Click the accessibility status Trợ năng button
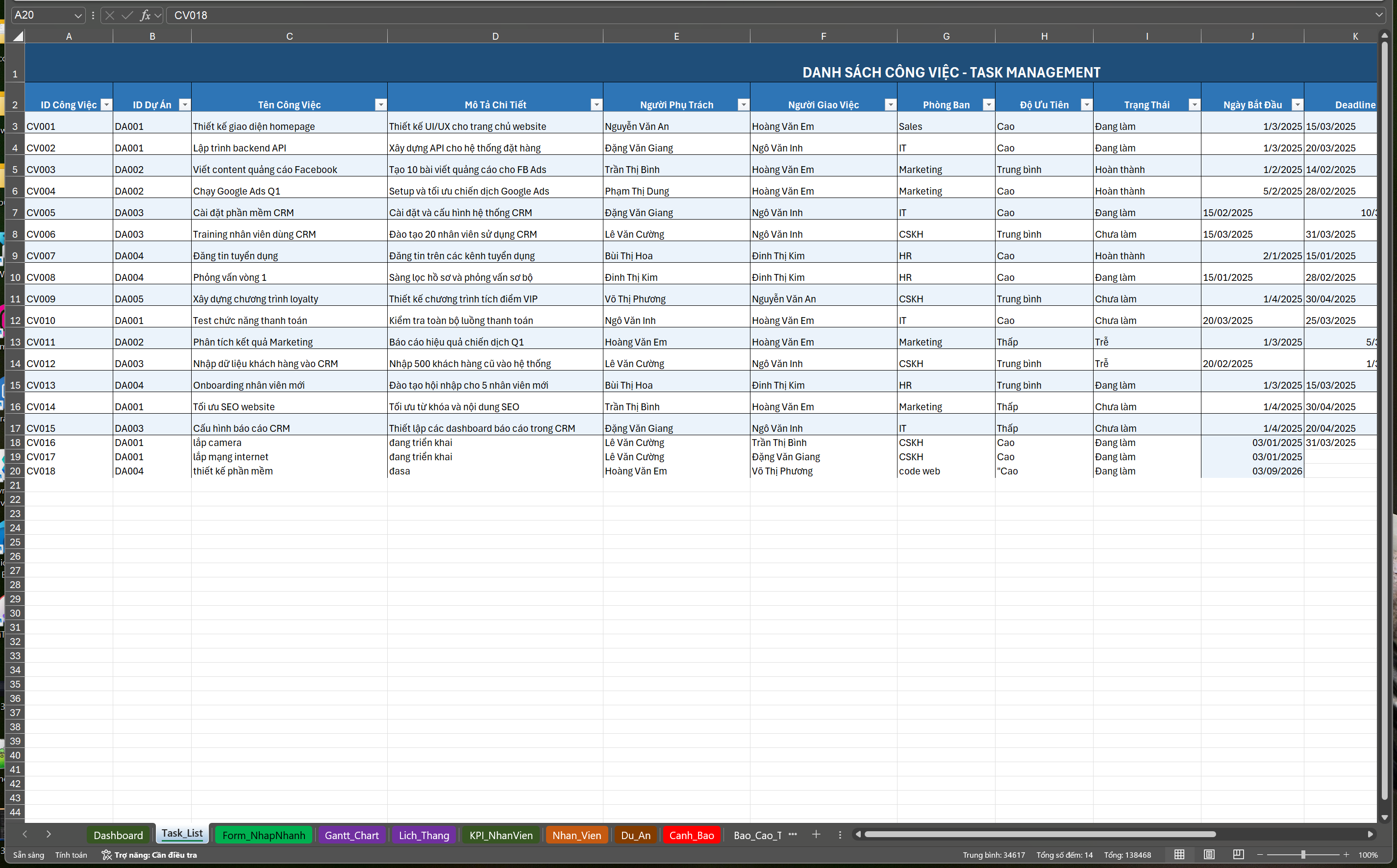 [150, 855]
